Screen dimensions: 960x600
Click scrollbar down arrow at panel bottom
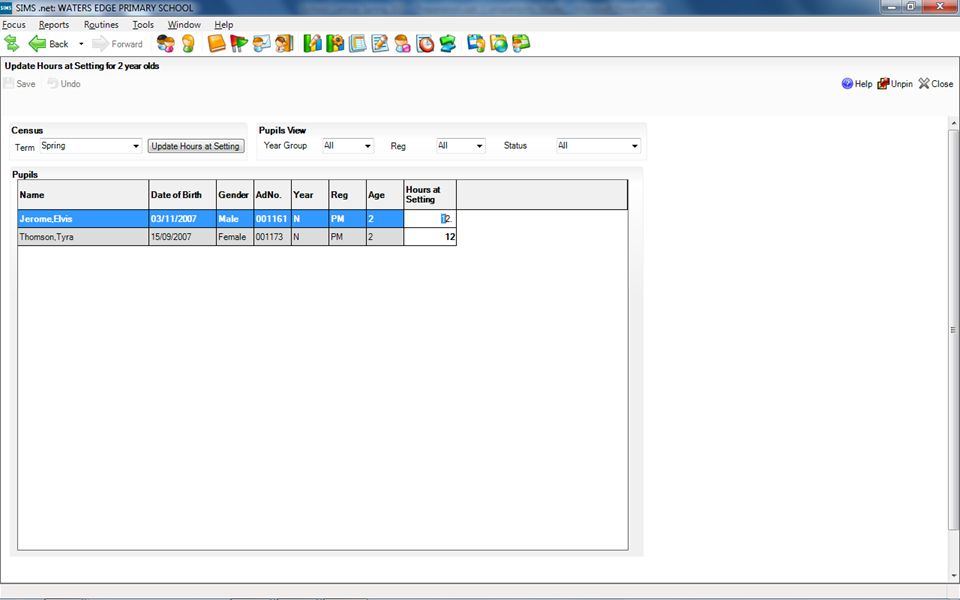click(x=953, y=576)
